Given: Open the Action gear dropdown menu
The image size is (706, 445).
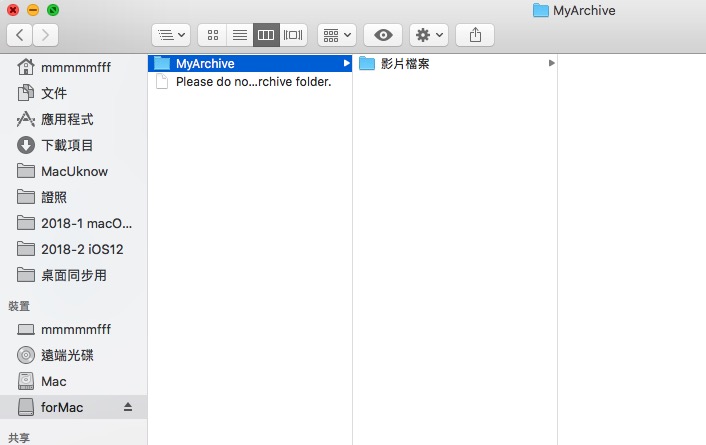Looking at the screenshot, I should point(429,35).
